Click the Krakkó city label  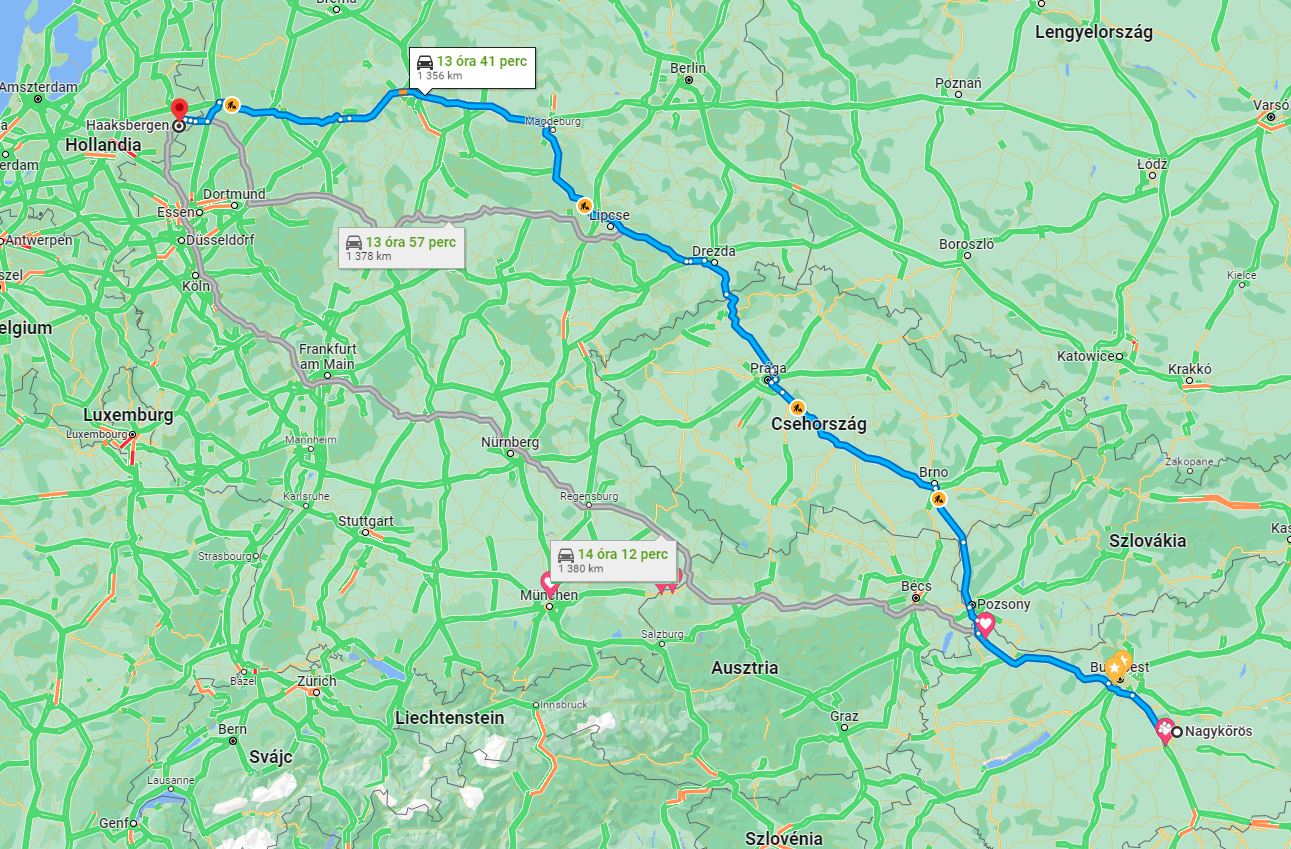click(1189, 369)
